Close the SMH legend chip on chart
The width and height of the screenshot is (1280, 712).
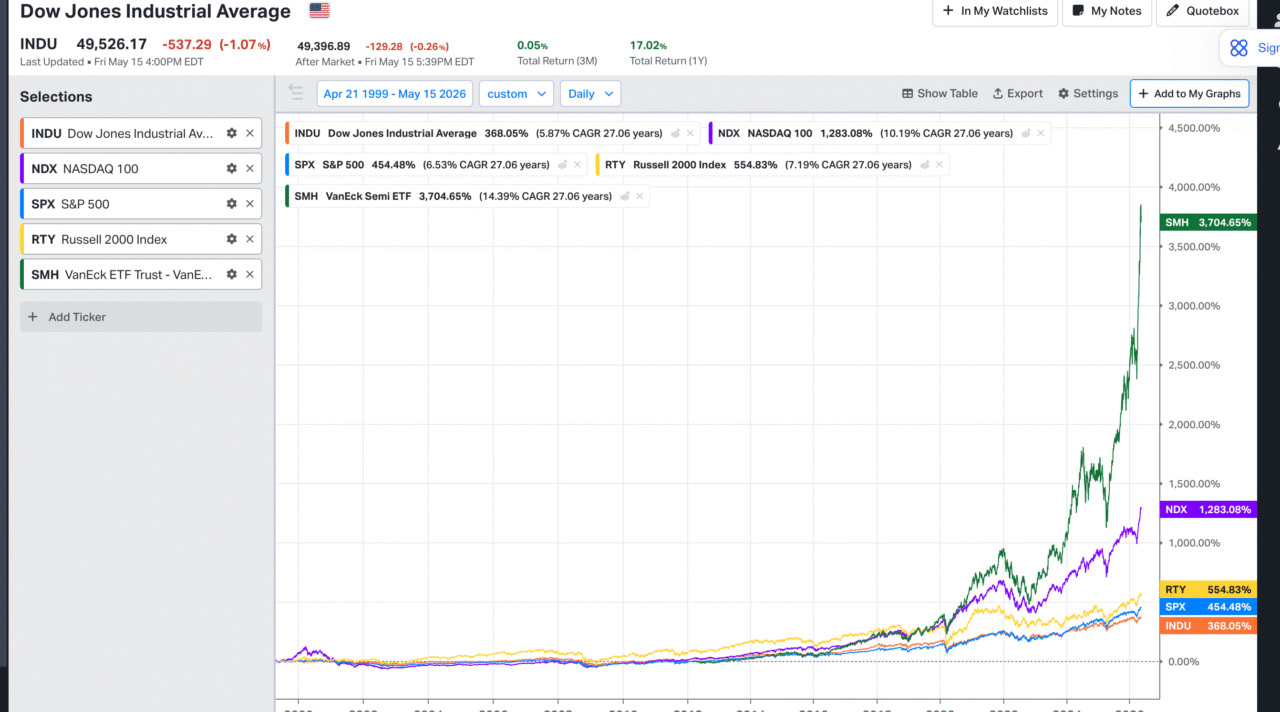pos(640,196)
